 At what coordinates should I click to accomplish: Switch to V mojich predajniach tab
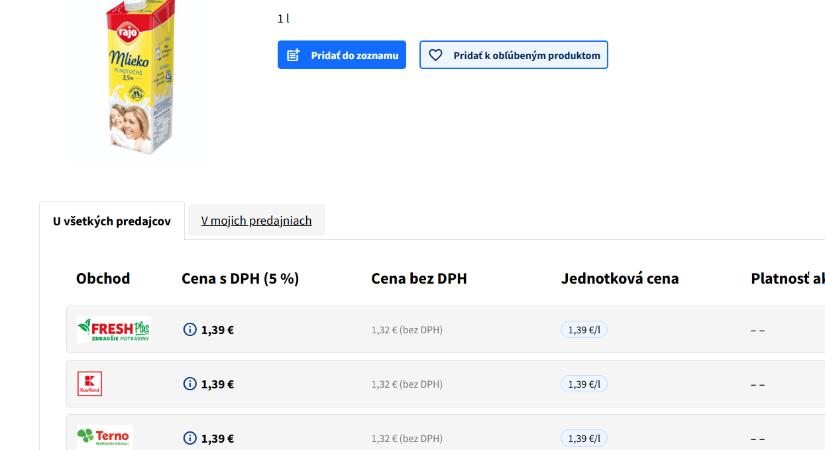pos(256,221)
